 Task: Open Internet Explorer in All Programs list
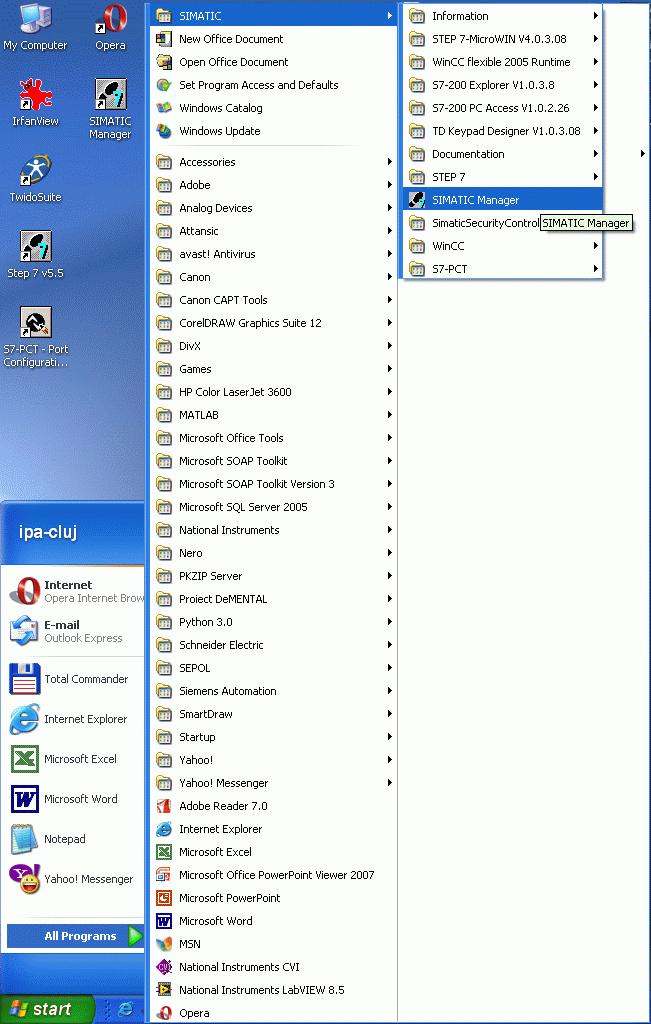pos(273,829)
